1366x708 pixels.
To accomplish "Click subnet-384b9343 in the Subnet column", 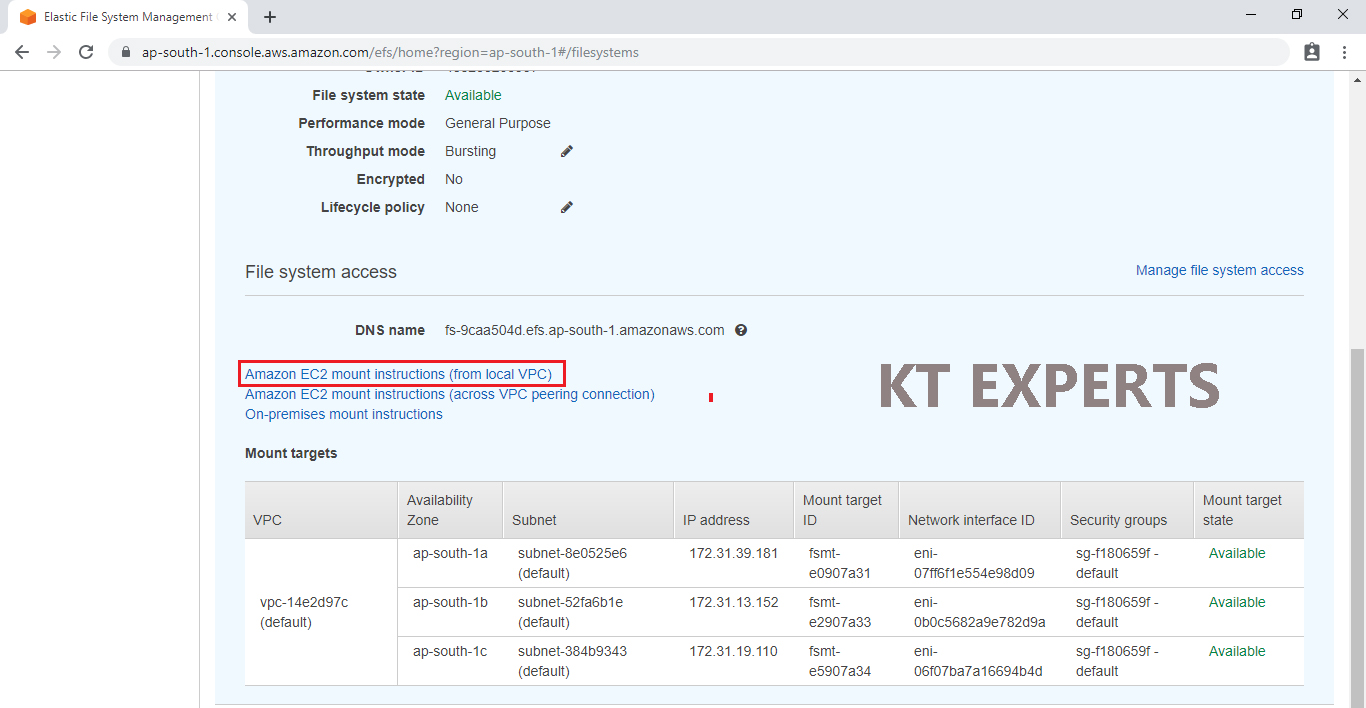I will pyautogui.click(x=572, y=651).
